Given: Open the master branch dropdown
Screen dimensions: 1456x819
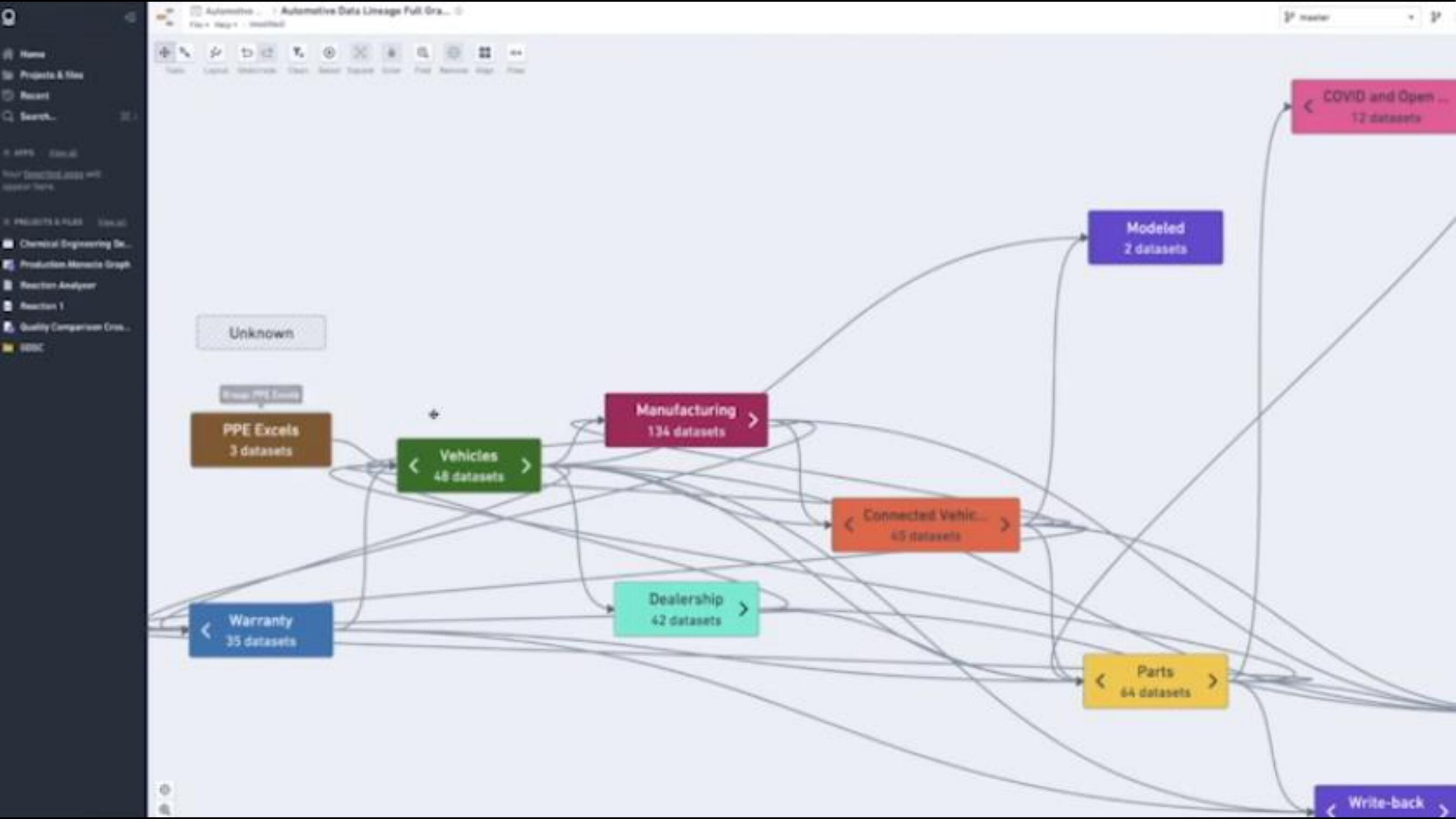Looking at the screenshot, I should click(x=1349, y=17).
